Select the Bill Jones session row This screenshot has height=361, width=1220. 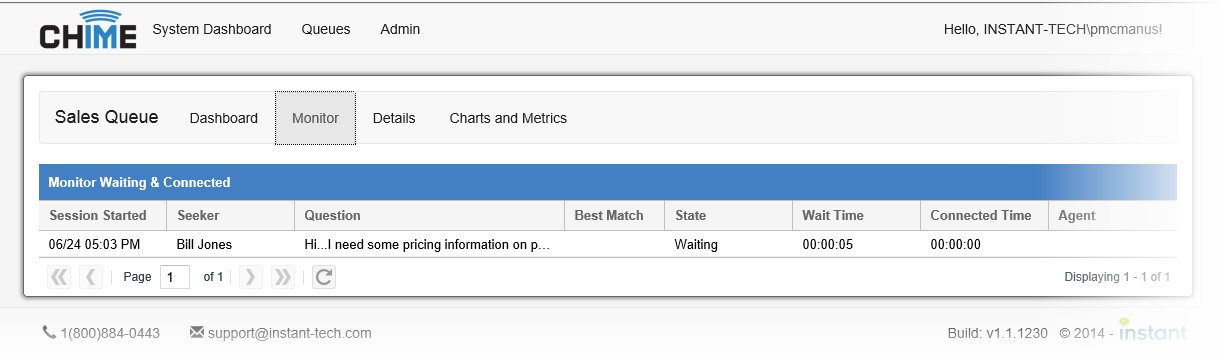click(608, 244)
